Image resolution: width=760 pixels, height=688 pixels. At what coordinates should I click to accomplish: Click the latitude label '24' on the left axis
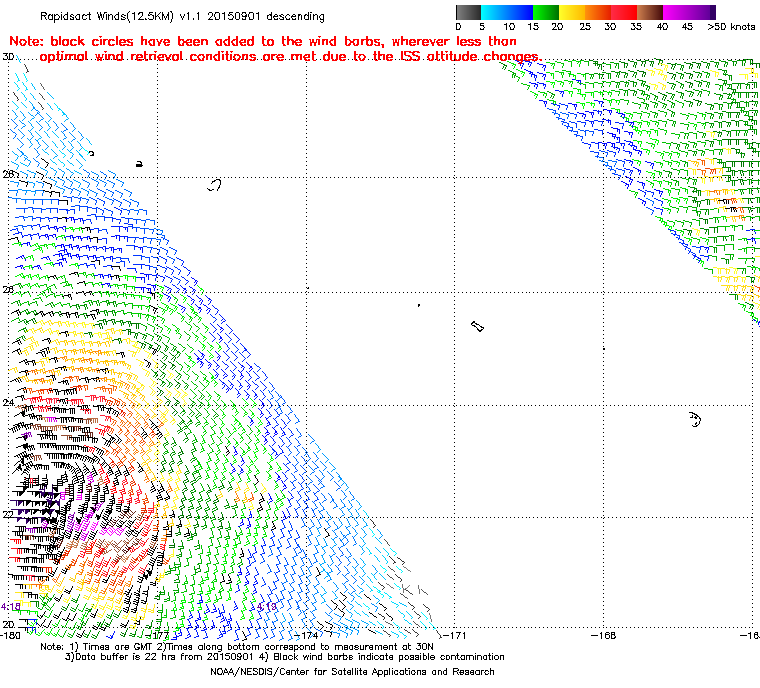[x=8, y=402]
